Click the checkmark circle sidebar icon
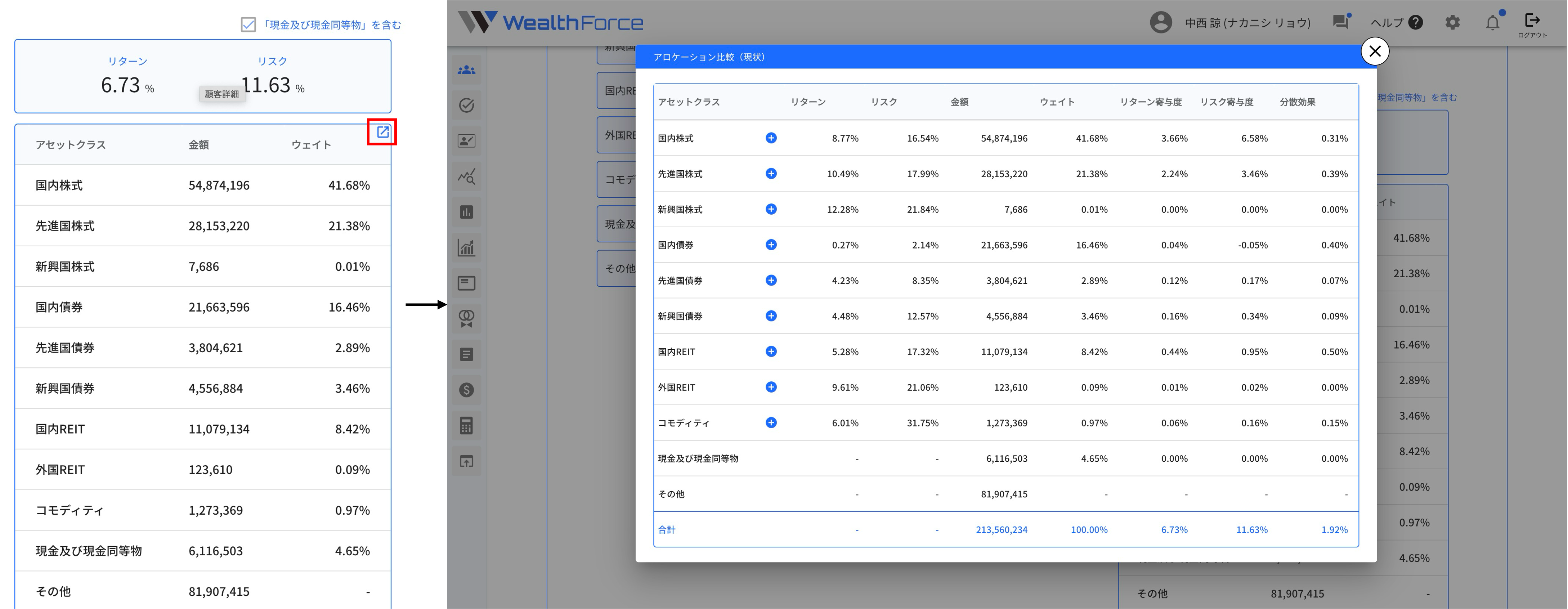The image size is (1568, 609). [466, 106]
